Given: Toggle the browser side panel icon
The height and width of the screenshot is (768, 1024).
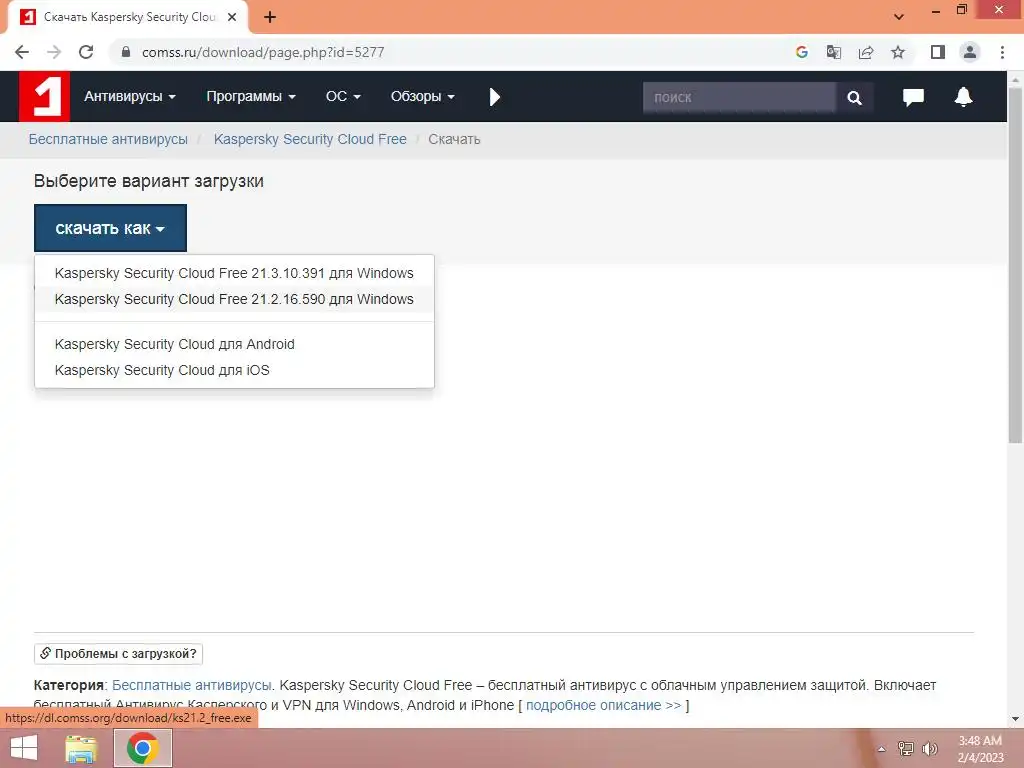Looking at the screenshot, I should click(938, 52).
